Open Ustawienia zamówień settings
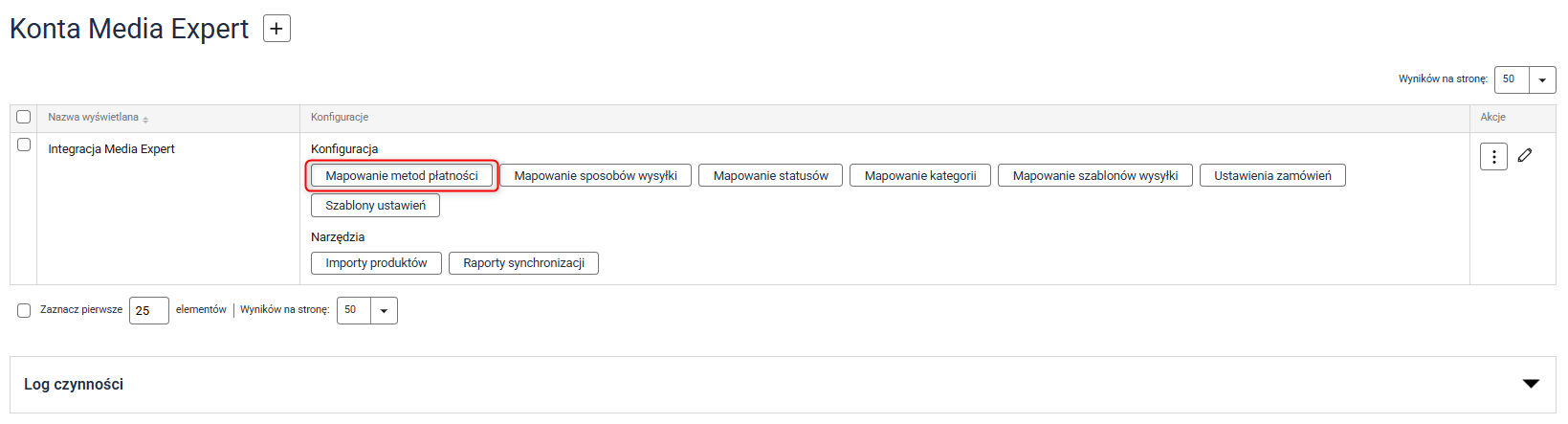Screen dimensions: 1568x424 [x=1272, y=175]
